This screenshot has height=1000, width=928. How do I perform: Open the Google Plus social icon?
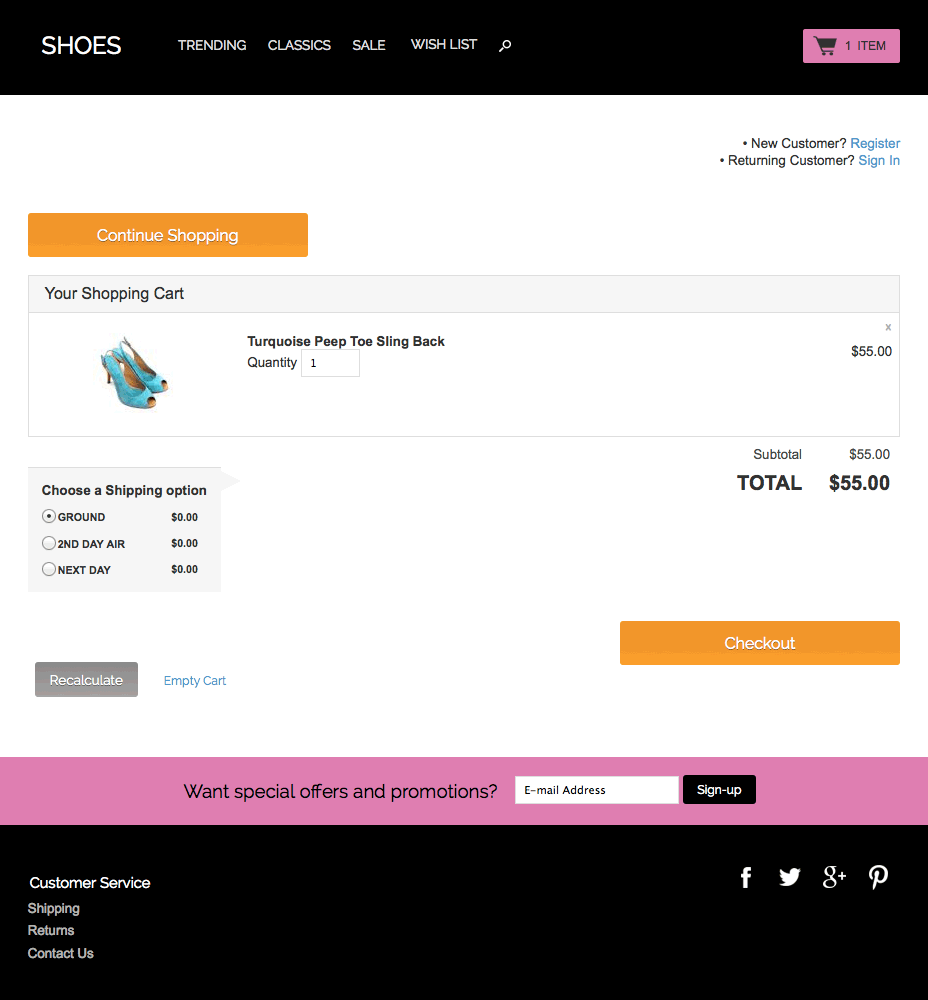point(834,877)
